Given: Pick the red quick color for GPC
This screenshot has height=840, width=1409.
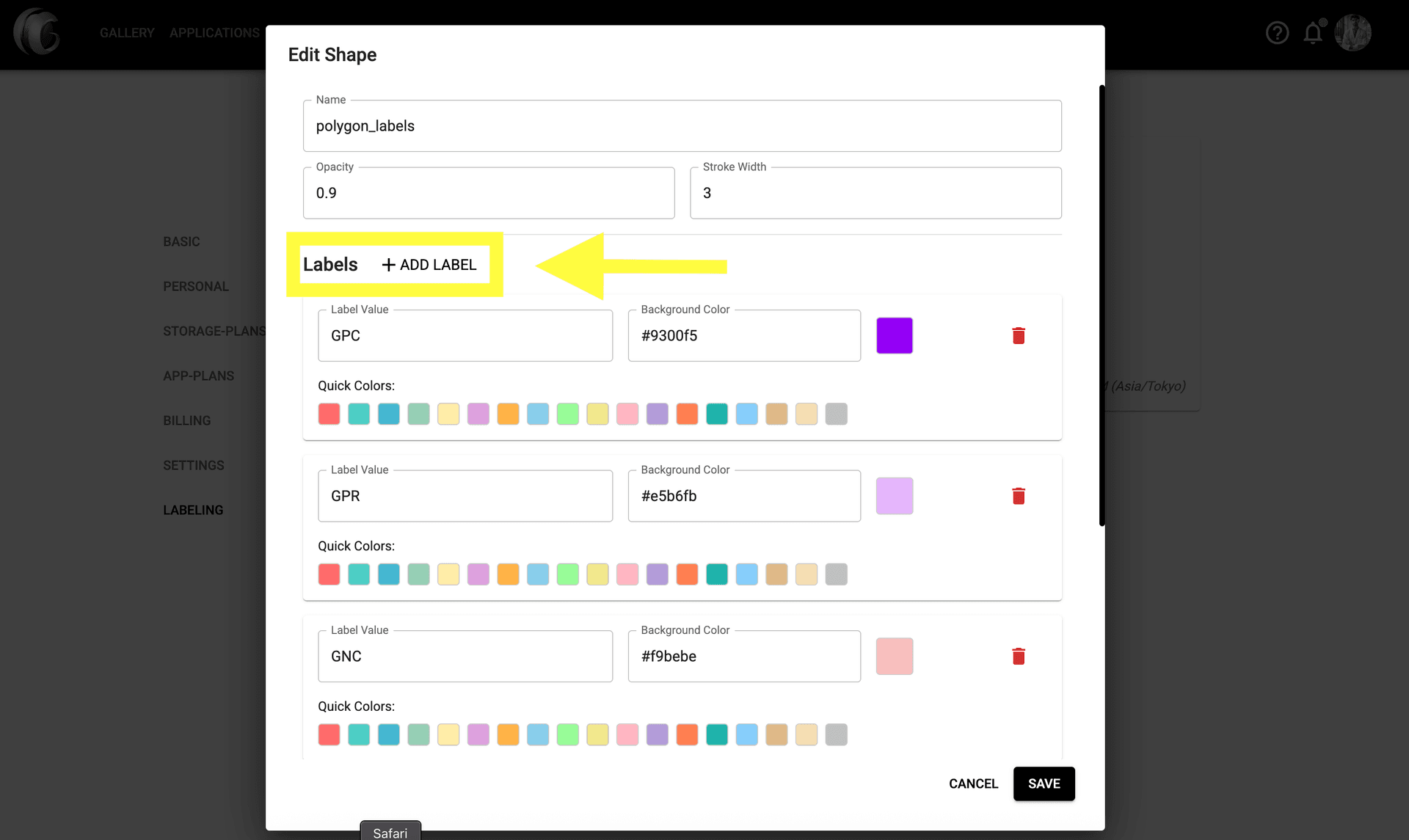Looking at the screenshot, I should point(329,414).
